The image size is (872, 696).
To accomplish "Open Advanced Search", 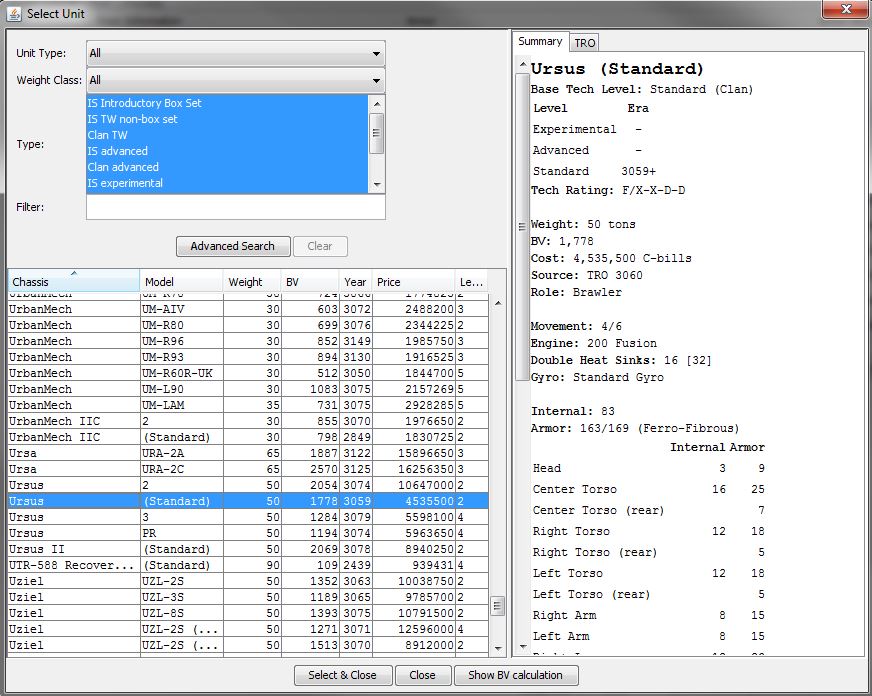I will click(233, 246).
